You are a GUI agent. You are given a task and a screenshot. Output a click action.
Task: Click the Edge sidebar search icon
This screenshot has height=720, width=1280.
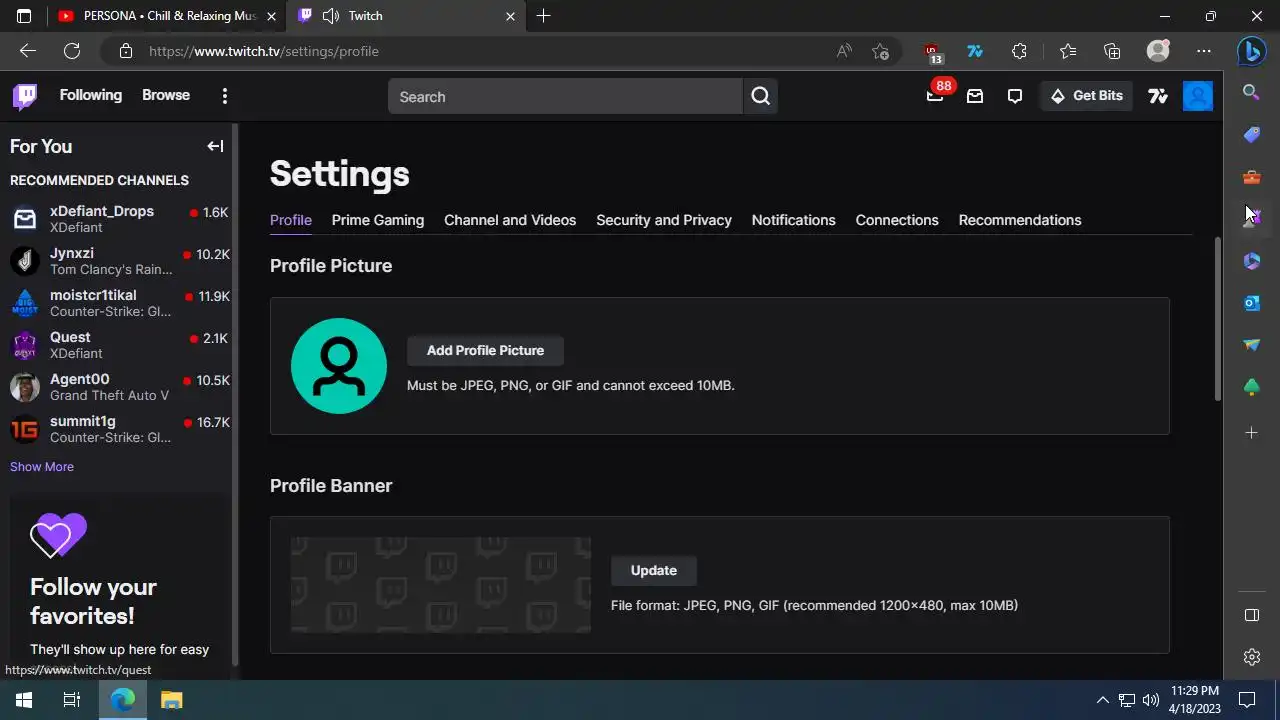coord(1251,92)
